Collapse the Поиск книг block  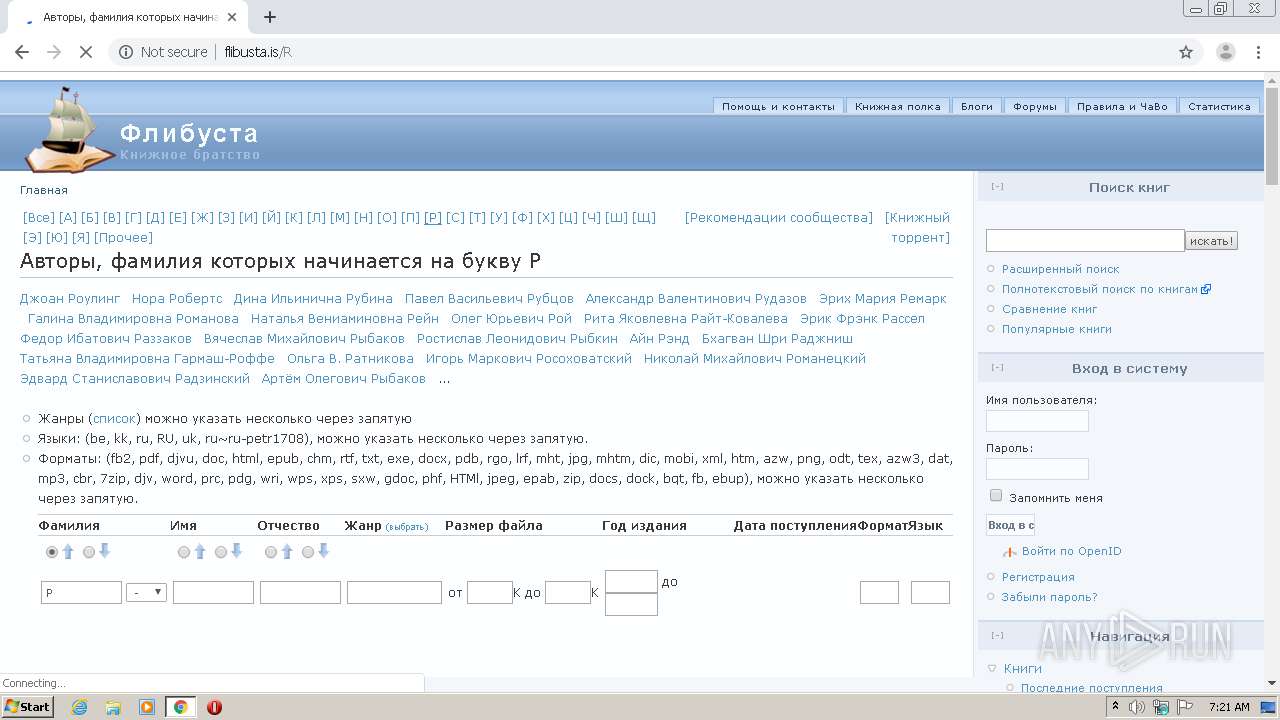click(997, 187)
